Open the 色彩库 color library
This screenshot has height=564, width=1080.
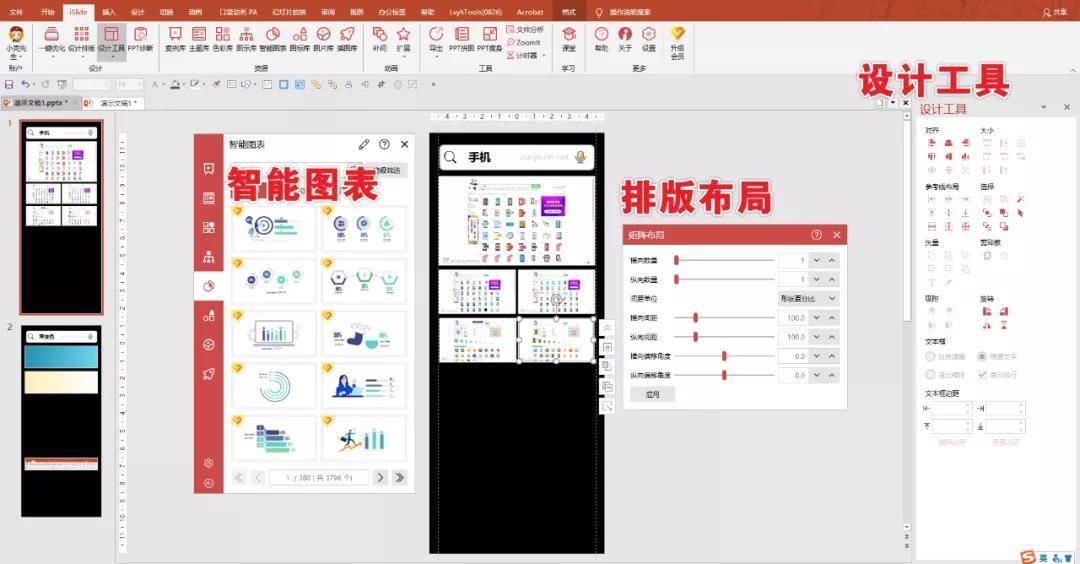(x=222, y=38)
